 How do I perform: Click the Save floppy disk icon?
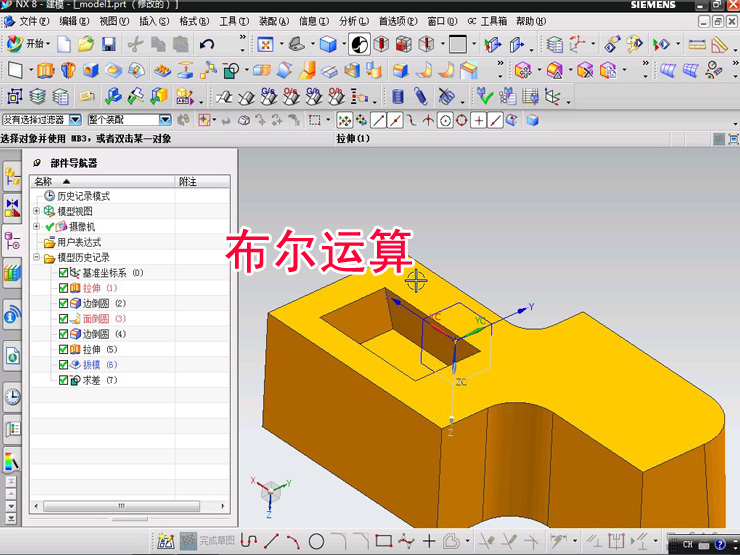pos(108,44)
